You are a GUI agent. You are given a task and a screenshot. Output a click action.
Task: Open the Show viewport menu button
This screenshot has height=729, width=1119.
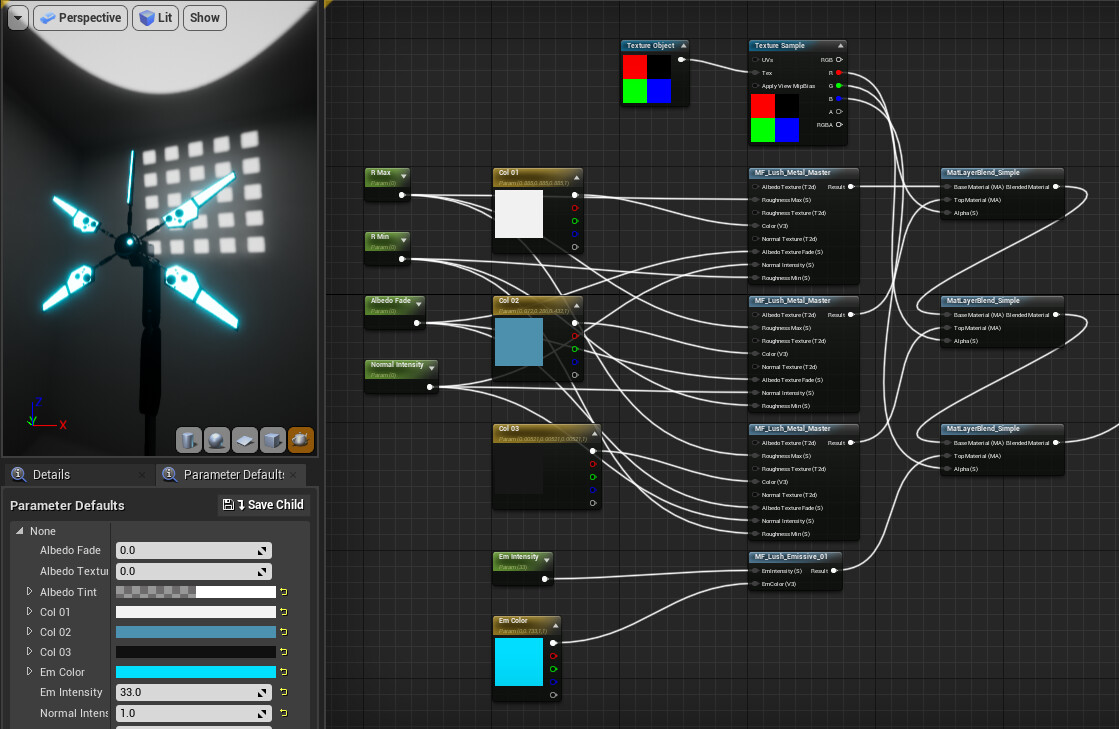coord(205,18)
